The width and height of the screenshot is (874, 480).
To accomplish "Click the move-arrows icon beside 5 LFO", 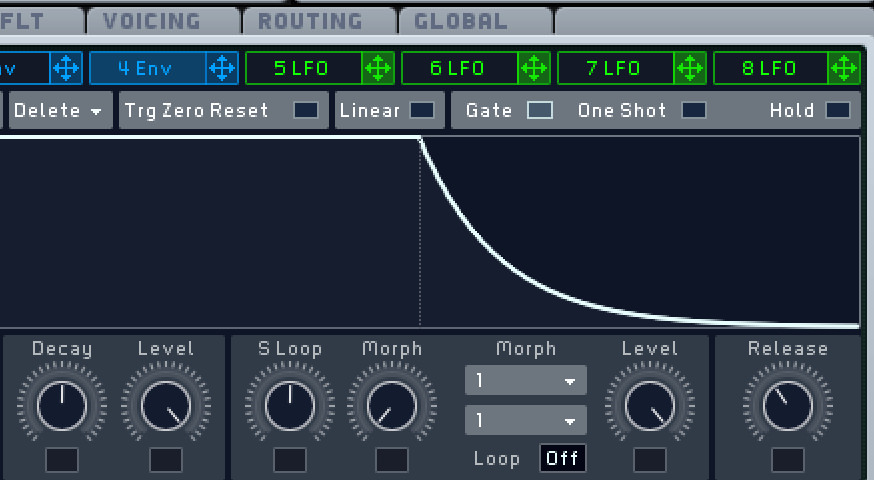I will (x=378, y=68).
